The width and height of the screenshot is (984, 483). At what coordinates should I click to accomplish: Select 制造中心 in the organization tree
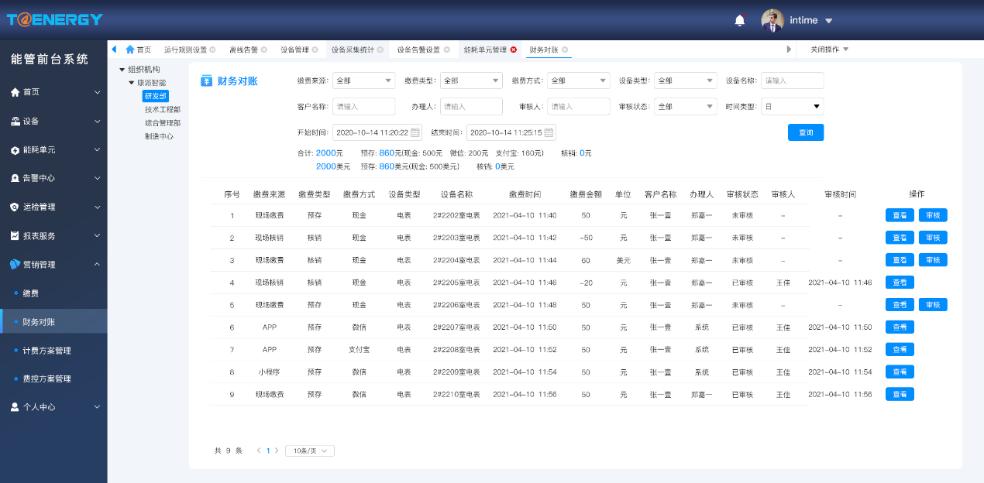(159, 136)
